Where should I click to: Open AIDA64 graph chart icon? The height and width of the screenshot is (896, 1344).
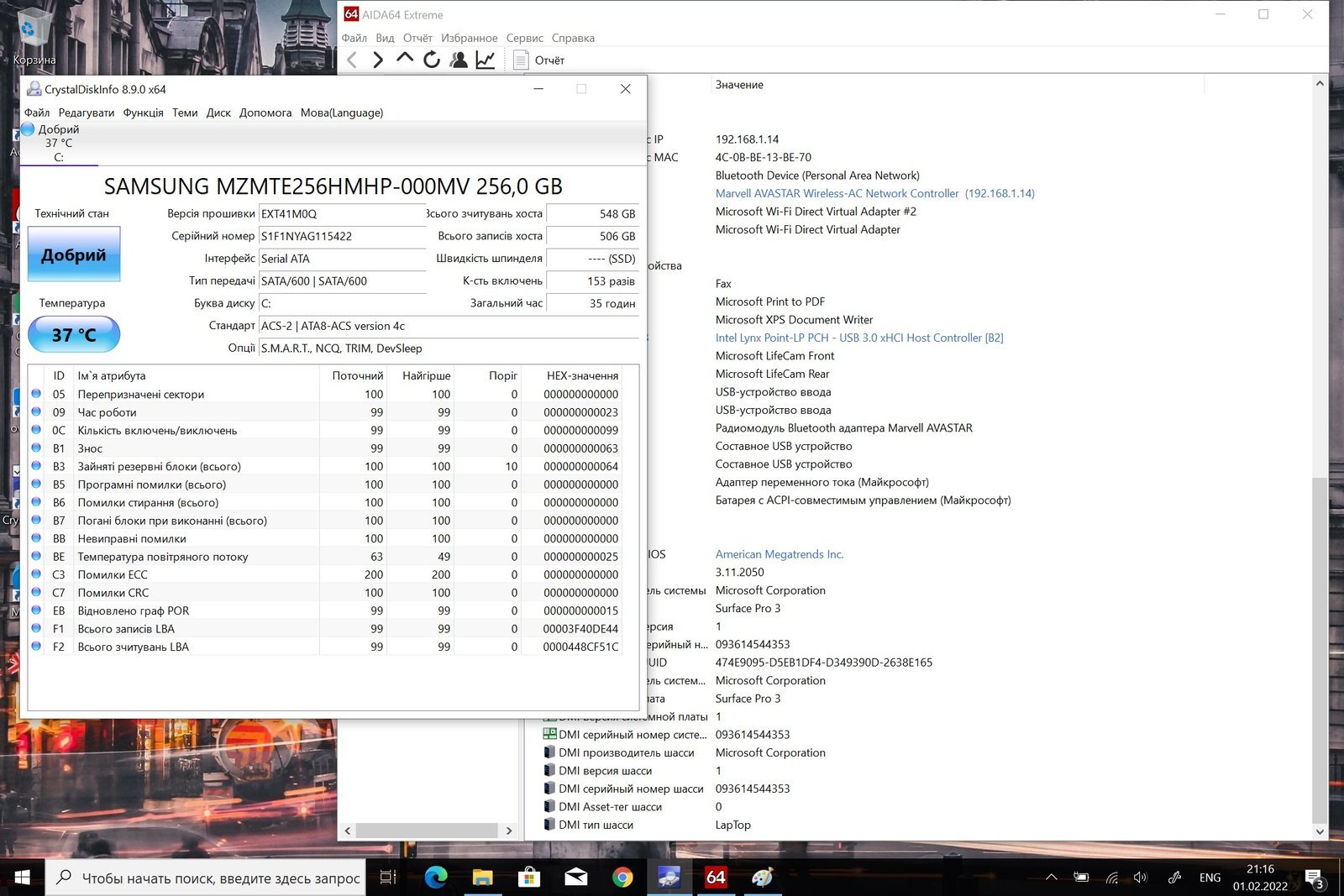pyautogui.click(x=486, y=60)
